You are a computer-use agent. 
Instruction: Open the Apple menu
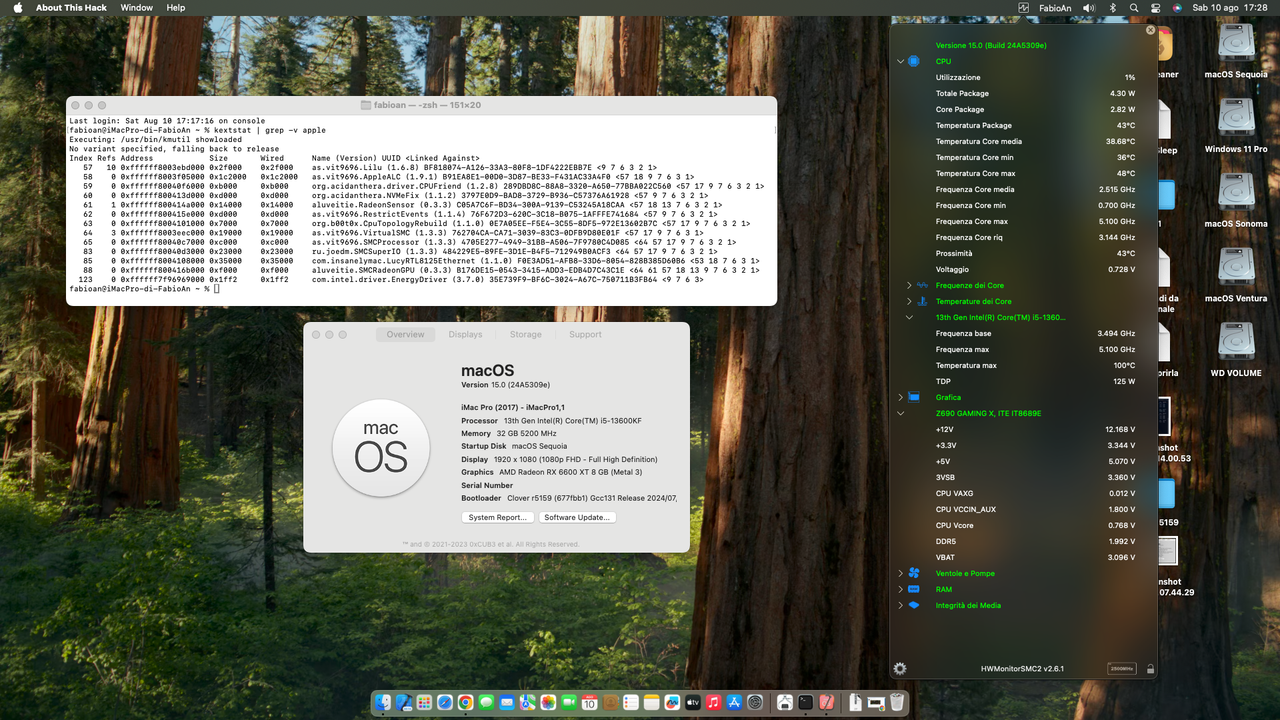pyautogui.click(x=16, y=7)
